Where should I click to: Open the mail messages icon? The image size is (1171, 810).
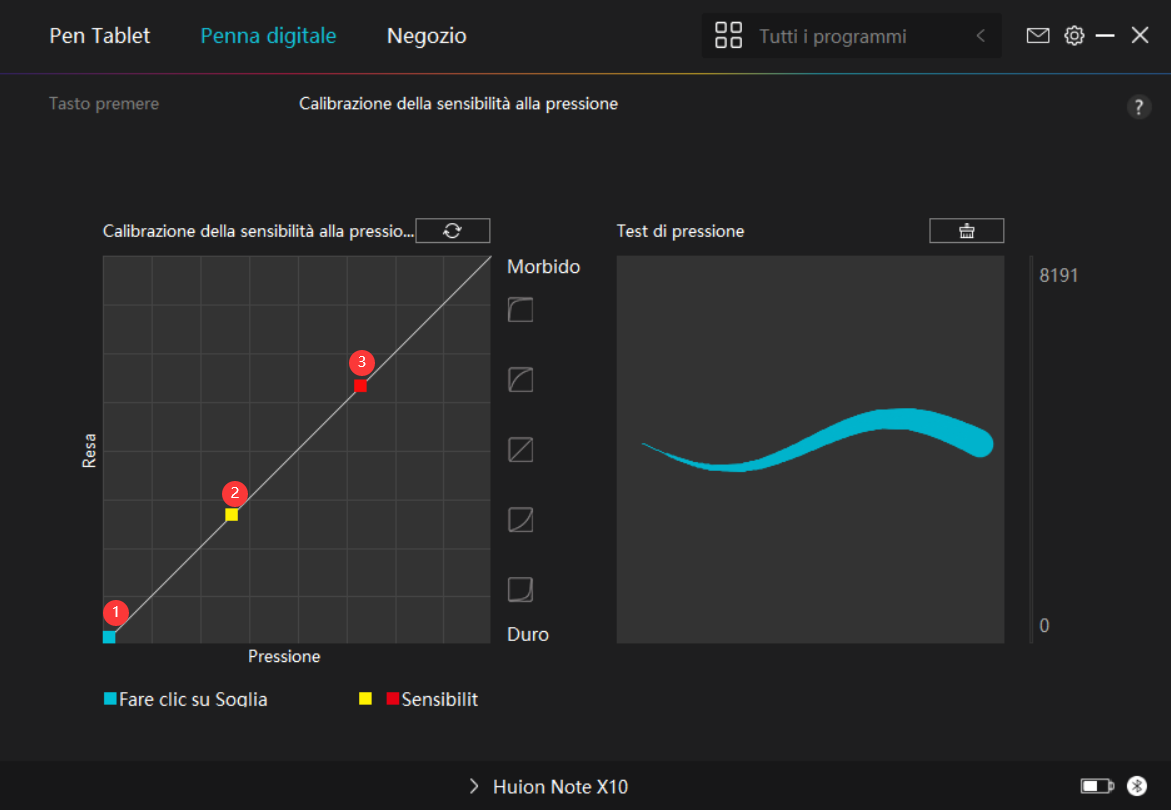1038,36
